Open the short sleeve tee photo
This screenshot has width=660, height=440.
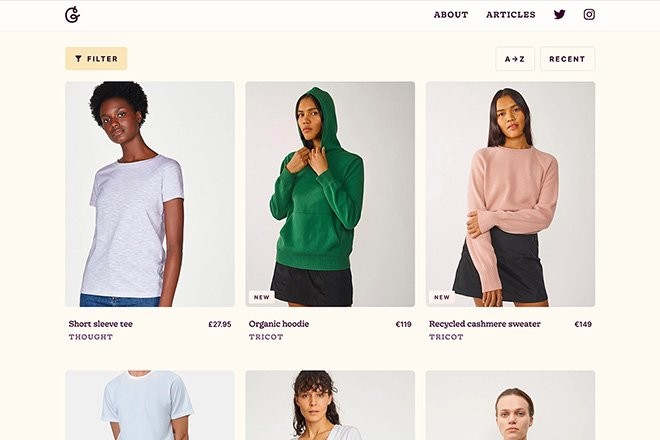(150, 194)
